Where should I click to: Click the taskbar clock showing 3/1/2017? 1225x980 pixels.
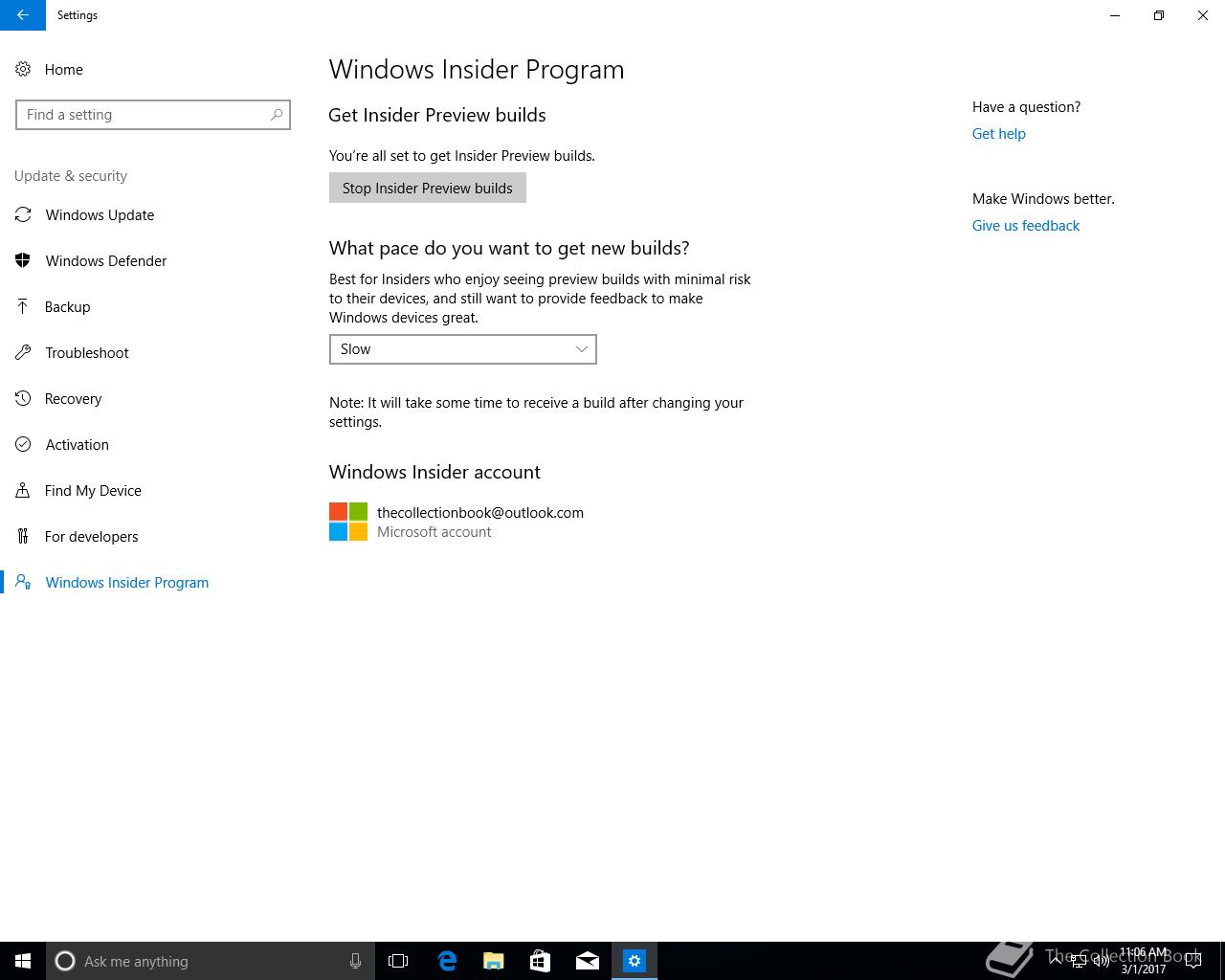click(x=1144, y=961)
